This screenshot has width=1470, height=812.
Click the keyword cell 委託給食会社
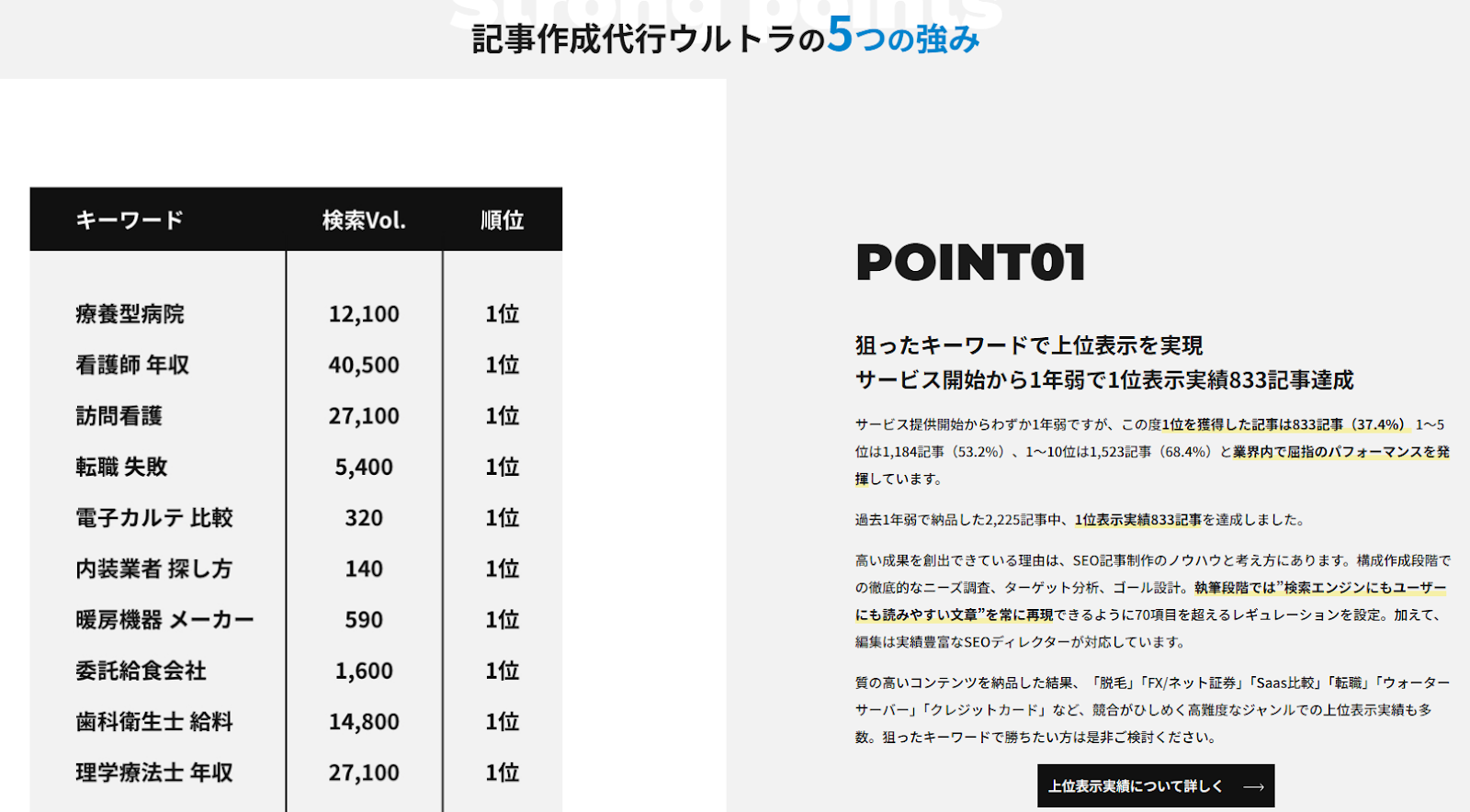coord(141,671)
